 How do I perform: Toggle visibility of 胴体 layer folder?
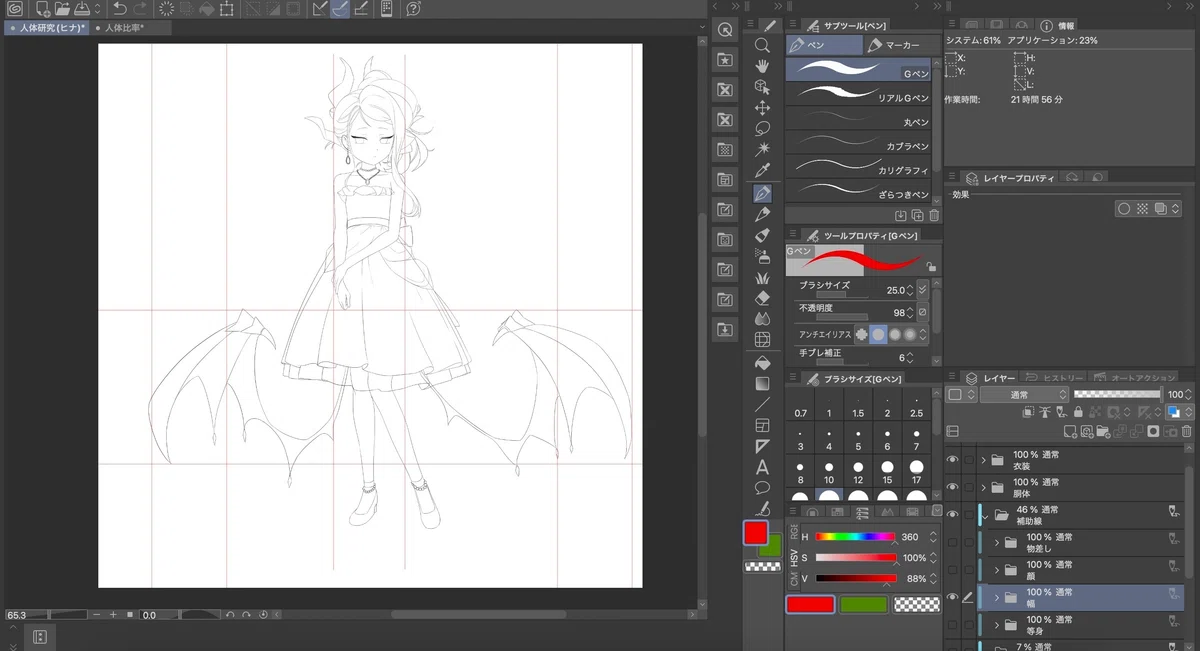[952, 487]
